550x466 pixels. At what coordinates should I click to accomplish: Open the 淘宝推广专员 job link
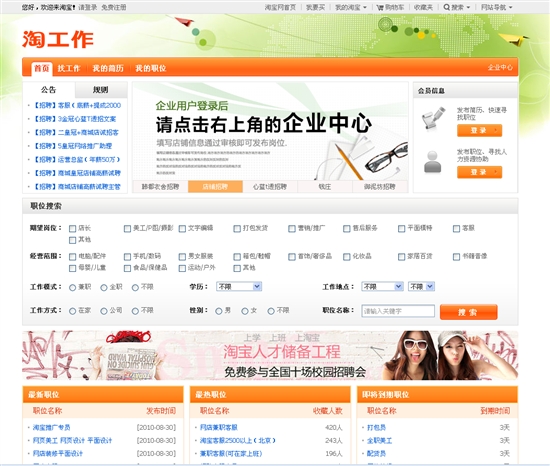point(52,427)
